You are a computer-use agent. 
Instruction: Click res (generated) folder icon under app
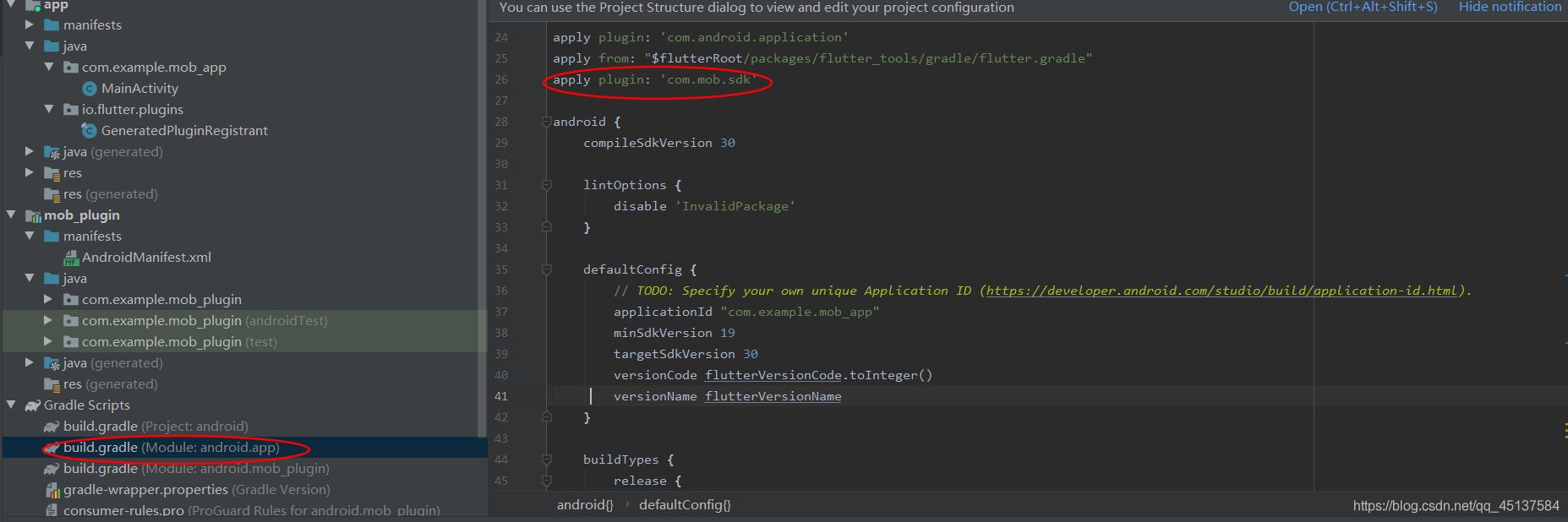click(52, 194)
